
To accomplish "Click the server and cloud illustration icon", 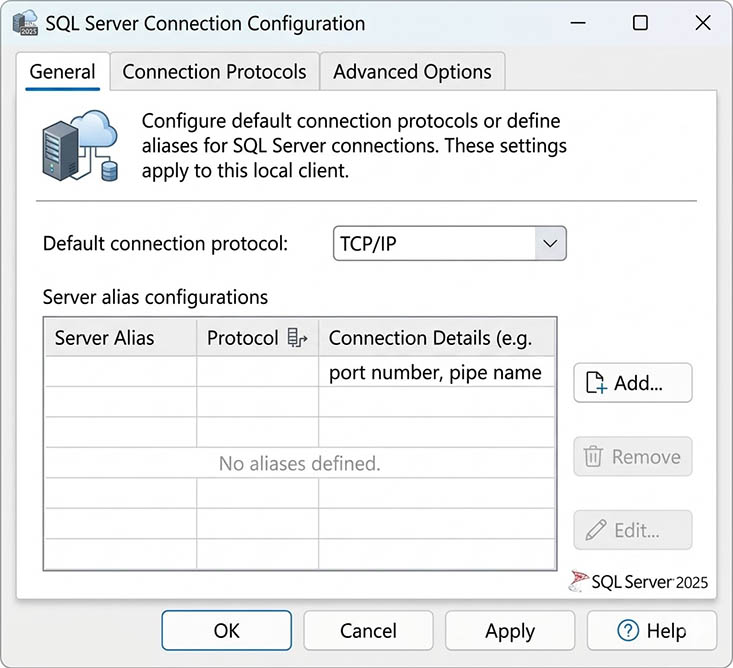I will tap(80, 146).
